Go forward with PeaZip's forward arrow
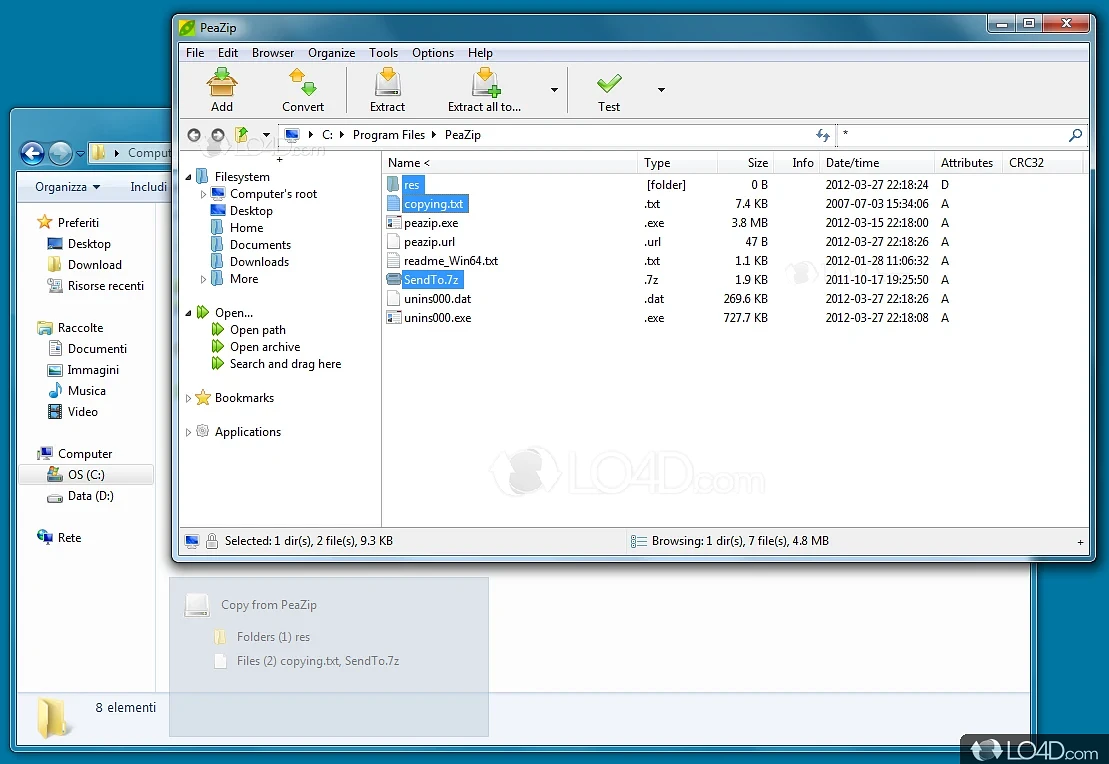The image size is (1109, 764). tap(218, 134)
